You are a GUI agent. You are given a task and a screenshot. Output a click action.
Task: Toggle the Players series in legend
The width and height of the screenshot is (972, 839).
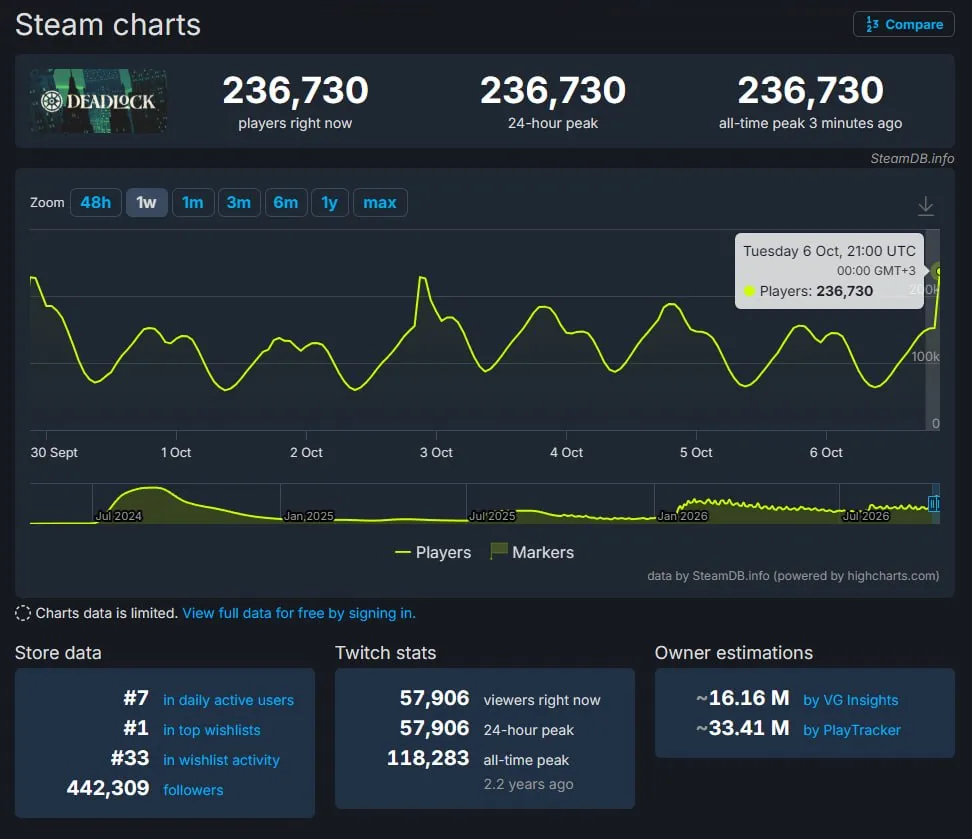(433, 552)
